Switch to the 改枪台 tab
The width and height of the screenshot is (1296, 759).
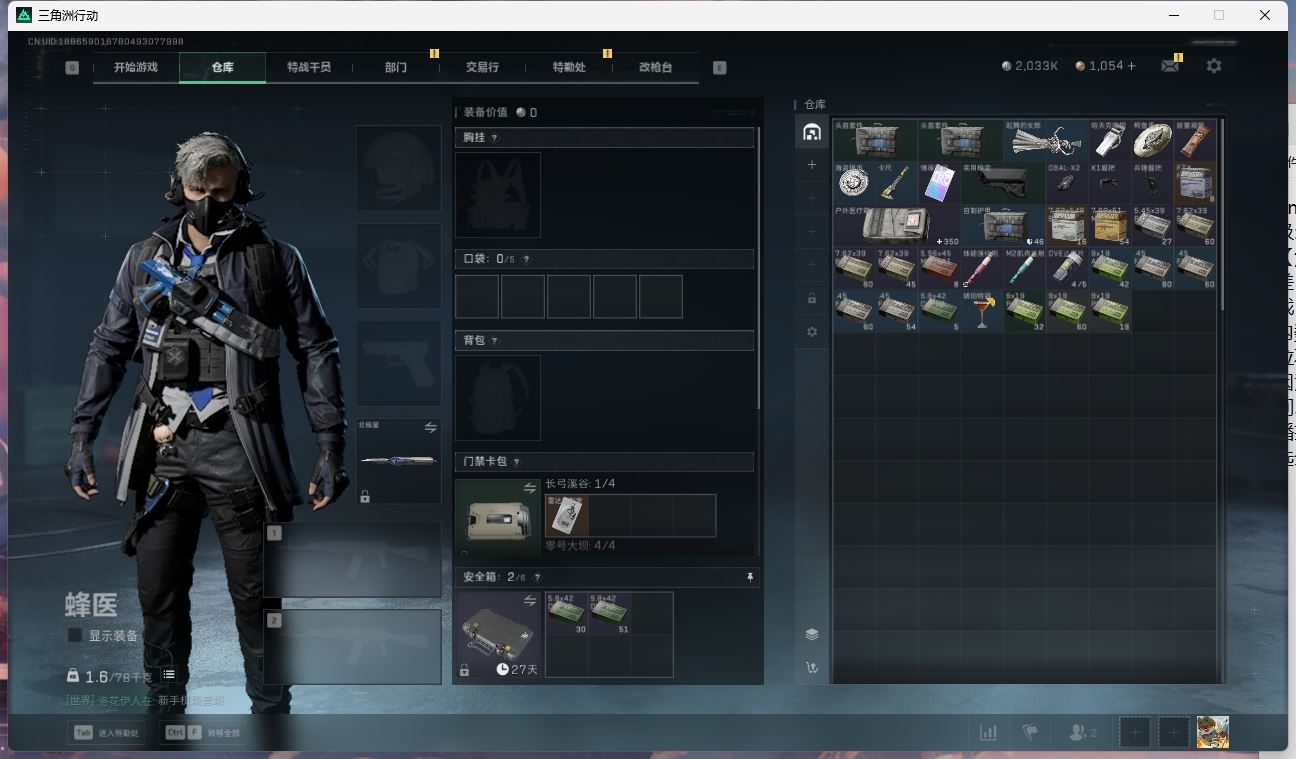[x=655, y=67]
